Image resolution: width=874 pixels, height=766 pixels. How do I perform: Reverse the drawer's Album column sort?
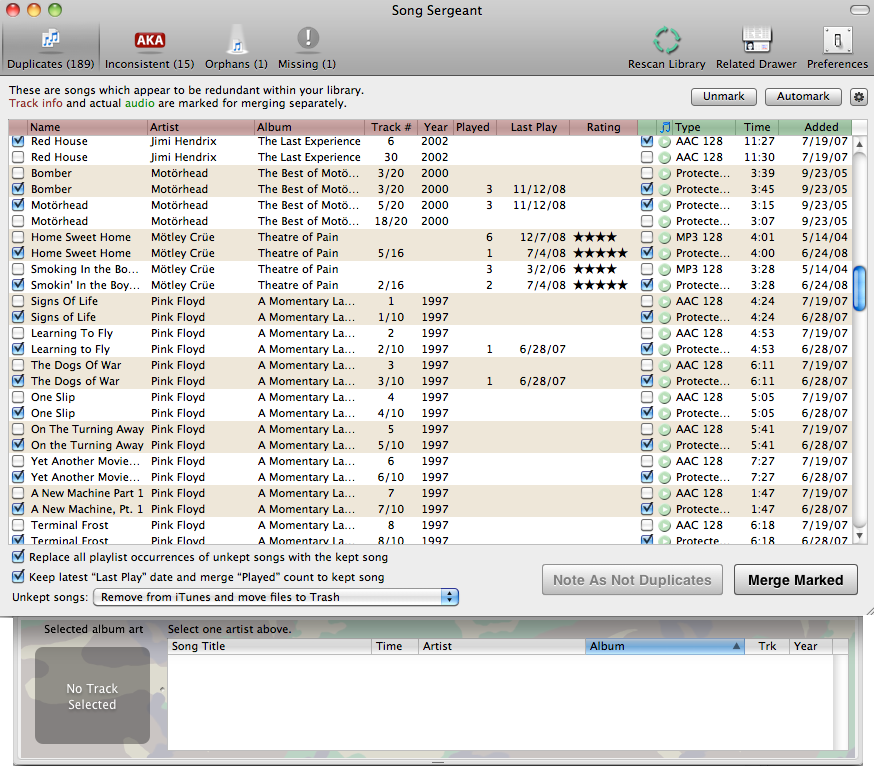[664, 646]
